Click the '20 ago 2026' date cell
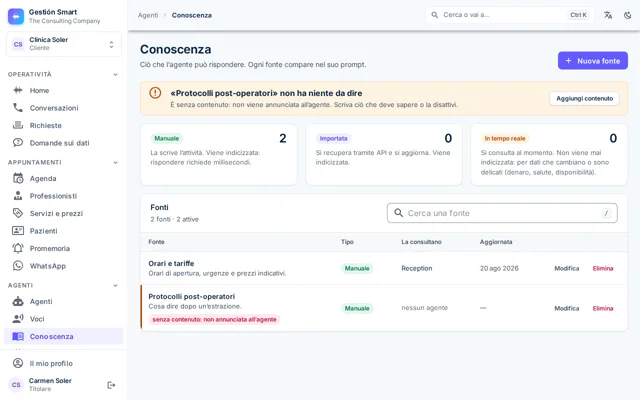This screenshot has height=400, width=640. click(x=499, y=268)
